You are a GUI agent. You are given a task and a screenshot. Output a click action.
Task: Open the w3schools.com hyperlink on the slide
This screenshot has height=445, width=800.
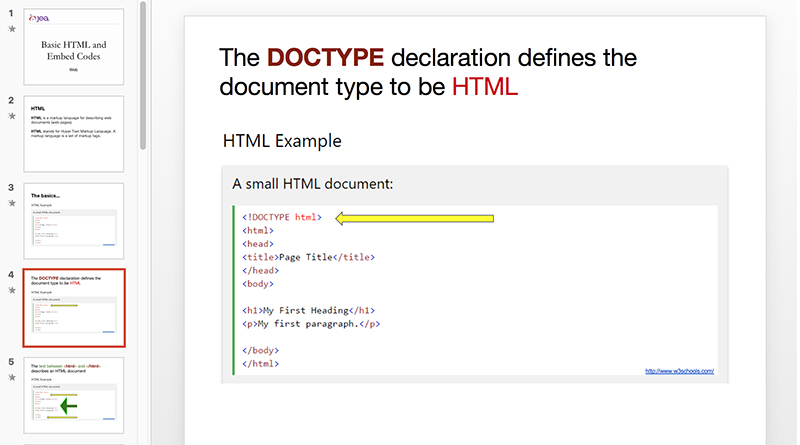[679, 371]
